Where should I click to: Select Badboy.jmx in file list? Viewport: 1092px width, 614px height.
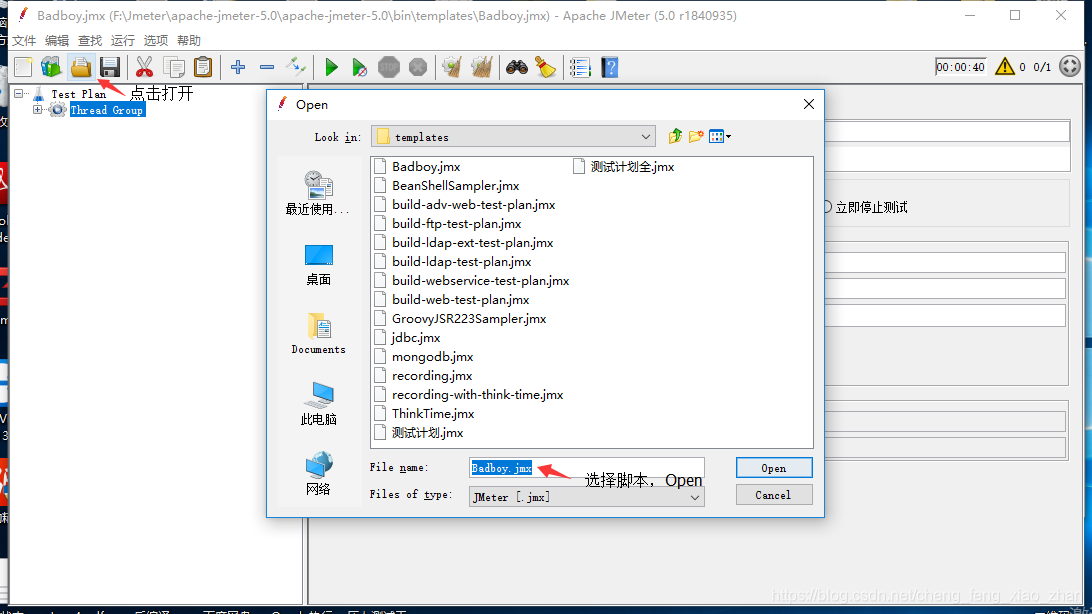click(417, 166)
